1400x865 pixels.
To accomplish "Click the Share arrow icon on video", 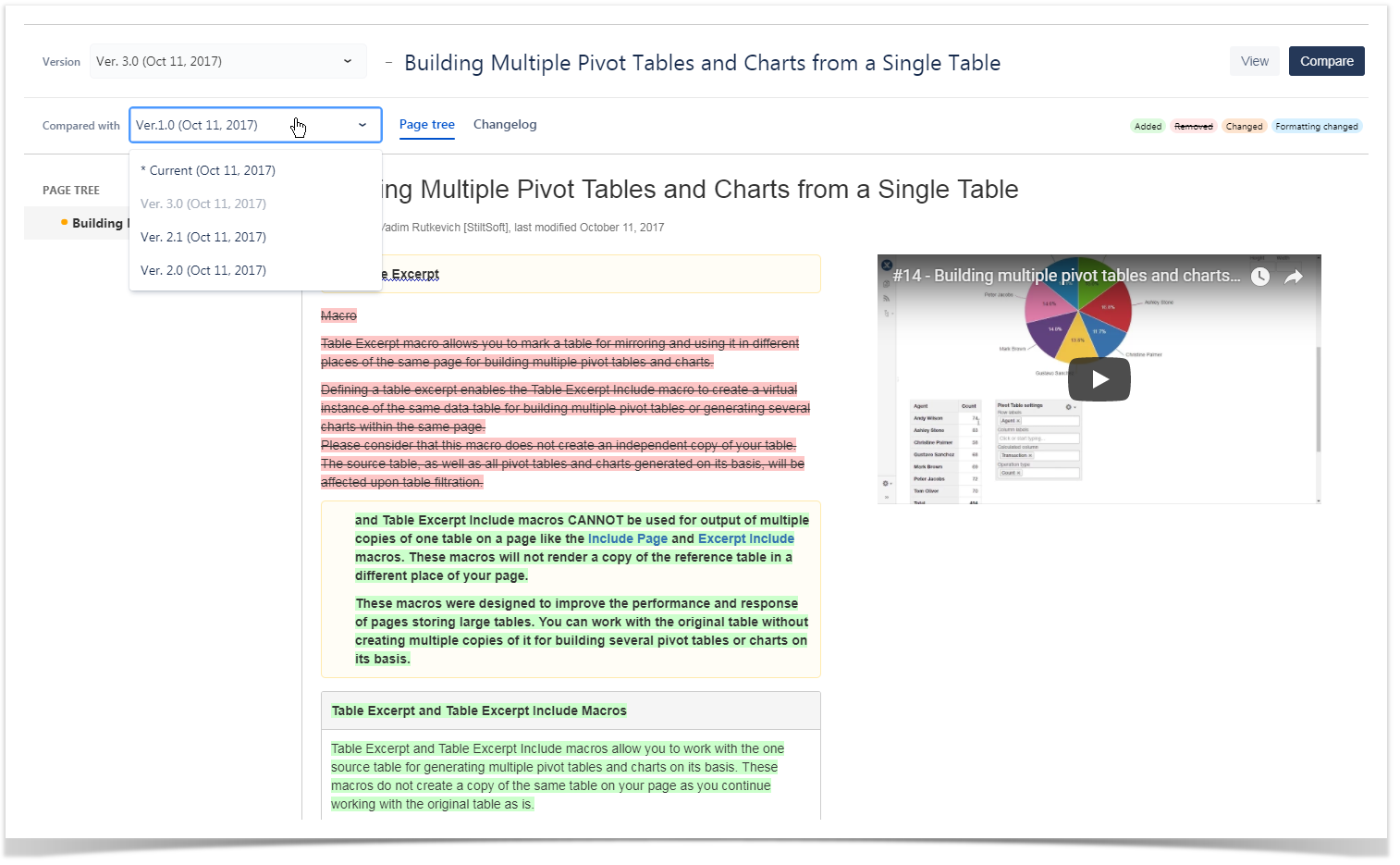I will tap(1294, 277).
